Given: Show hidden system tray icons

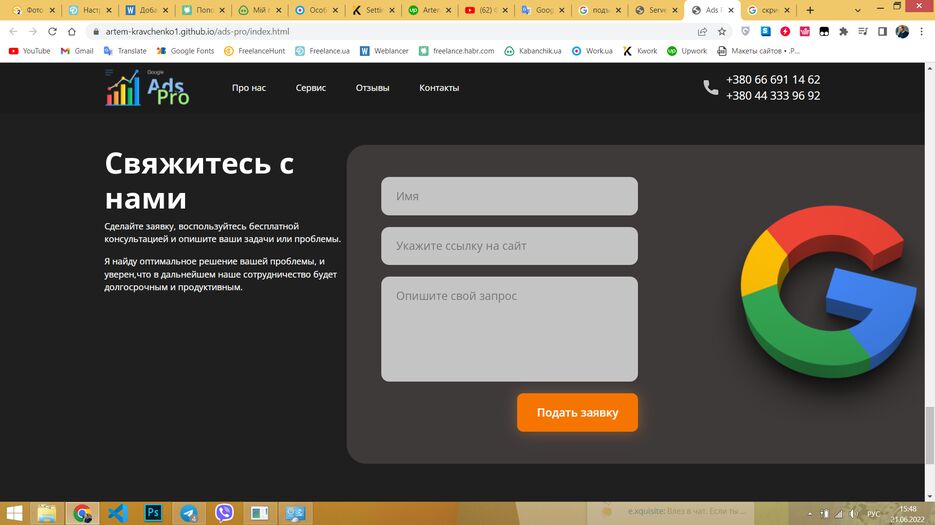Looking at the screenshot, I should pyautogui.click(x=810, y=514).
